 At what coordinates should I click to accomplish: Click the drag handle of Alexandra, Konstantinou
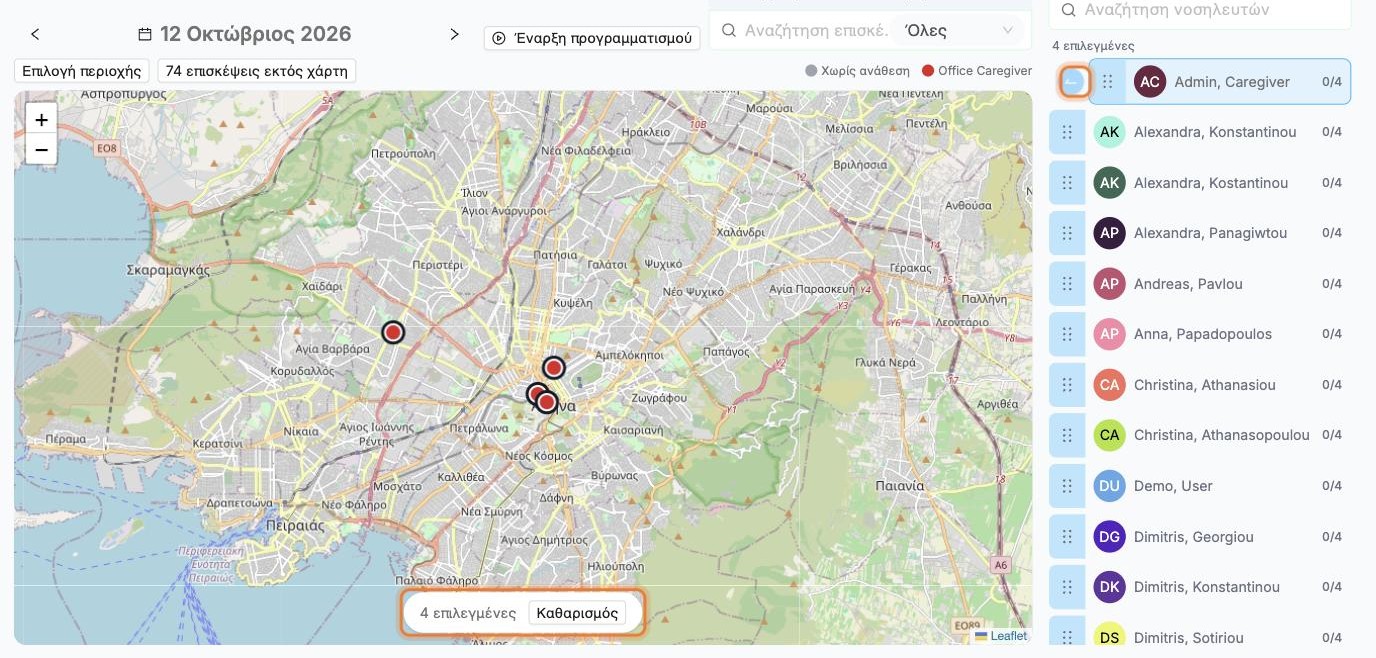coord(1067,132)
